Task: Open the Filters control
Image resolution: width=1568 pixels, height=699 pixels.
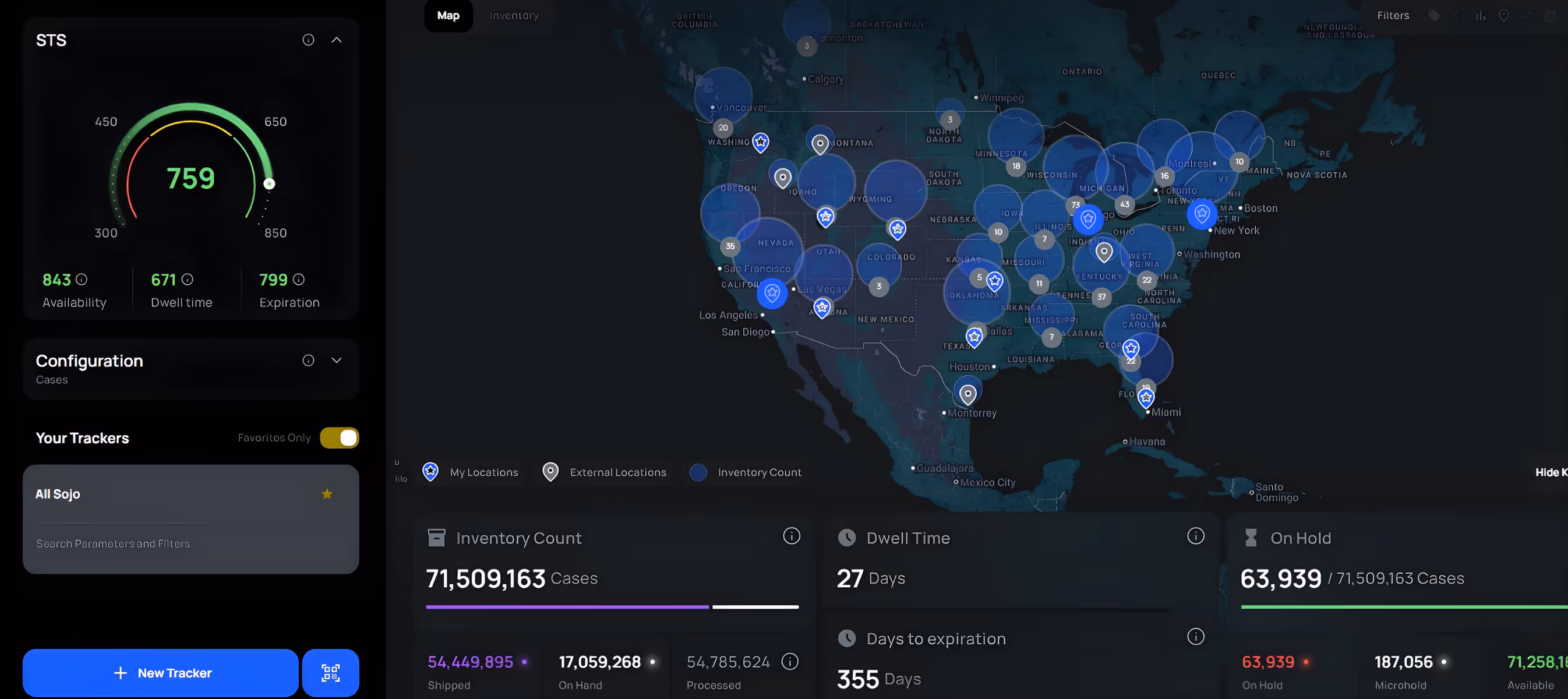Action: [1393, 16]
